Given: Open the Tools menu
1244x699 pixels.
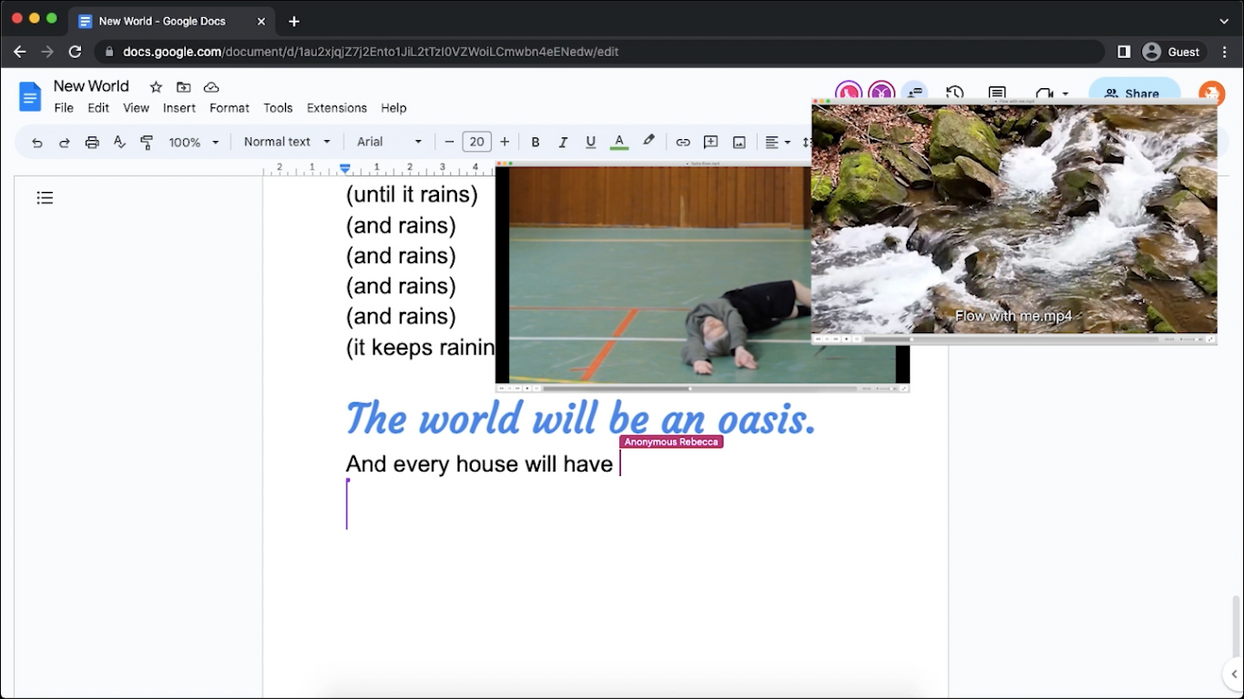Looking at the screenshot, I should [x=278, y=108].
